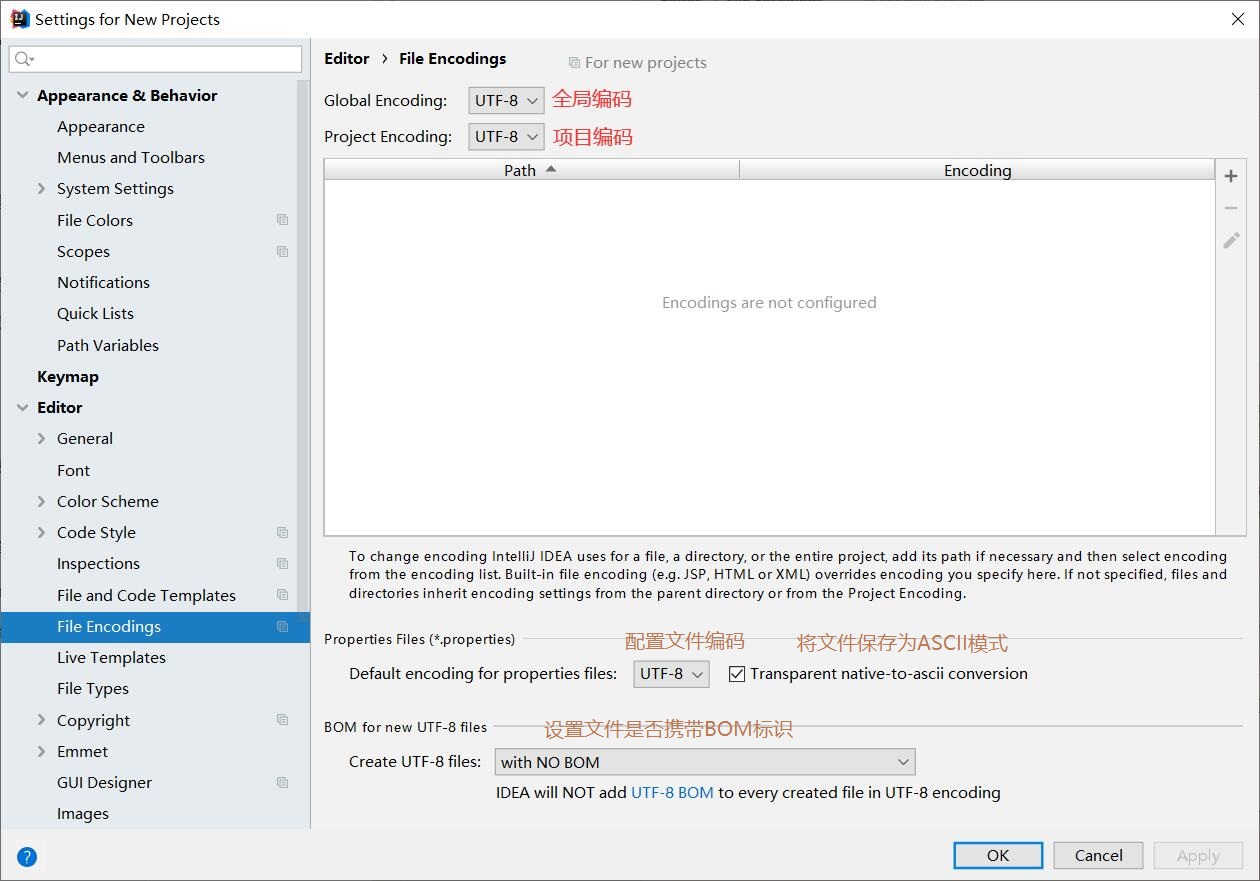
Task: Open the properties files default encoding dropdown
Action: coord(671,674)
